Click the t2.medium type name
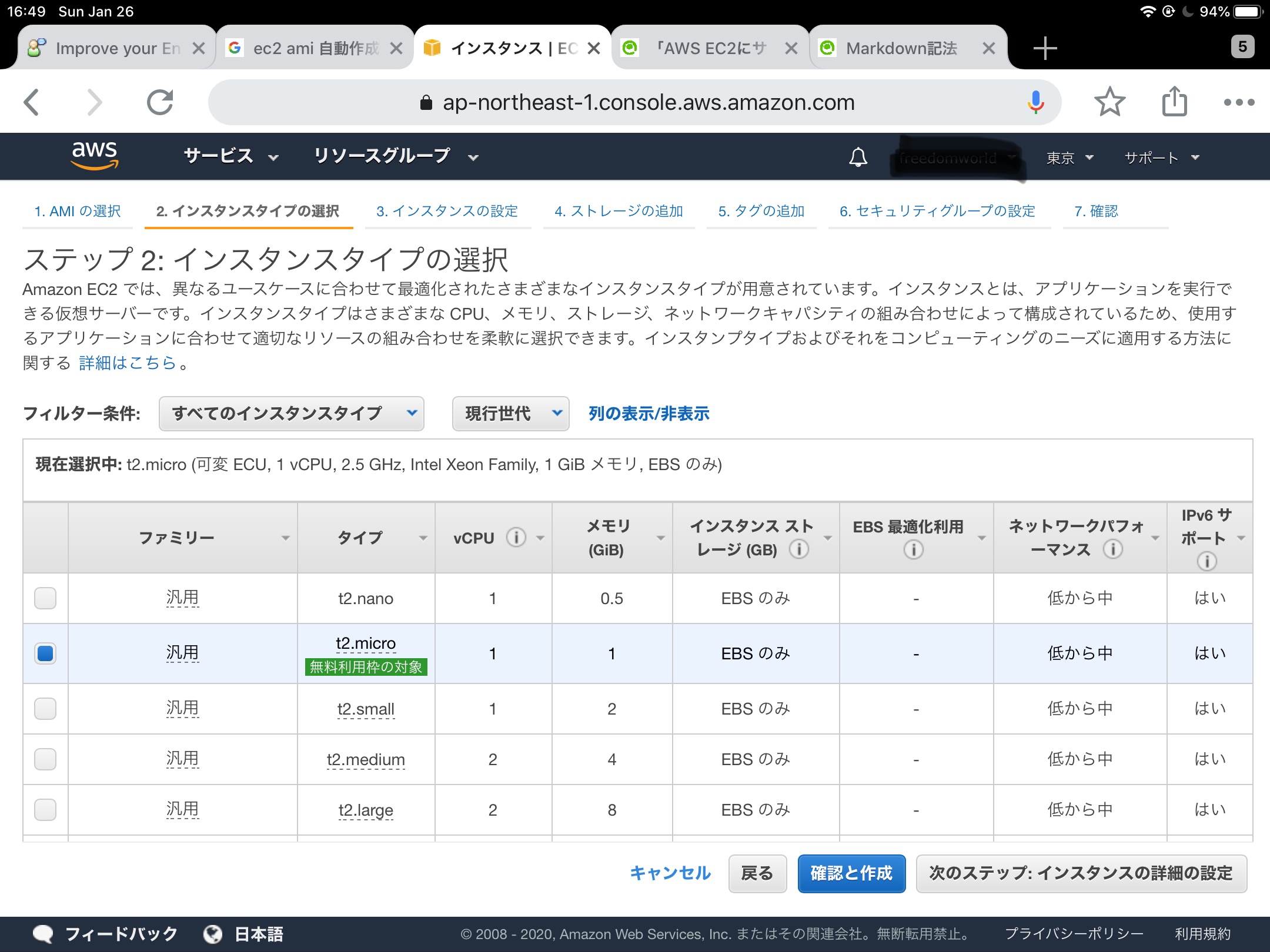 coord(366,760)
